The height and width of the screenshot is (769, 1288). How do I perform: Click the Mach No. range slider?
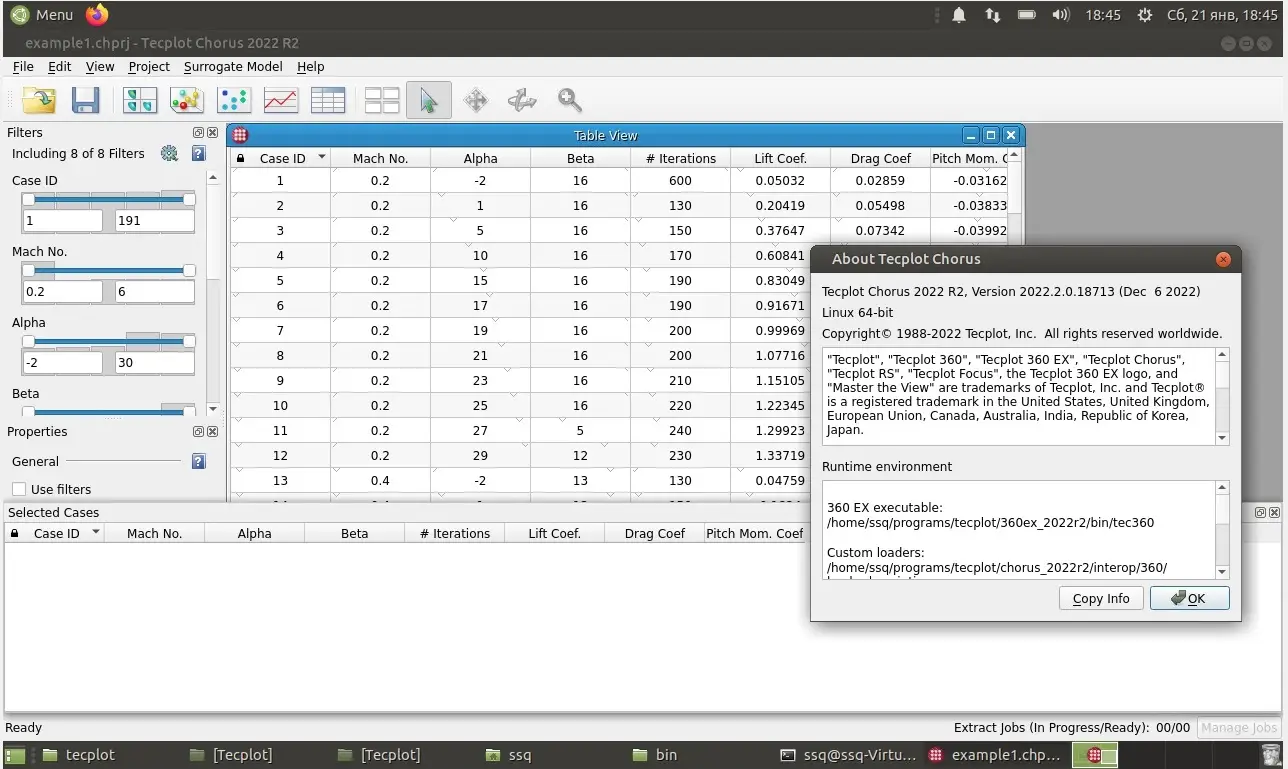click(108, 270)
